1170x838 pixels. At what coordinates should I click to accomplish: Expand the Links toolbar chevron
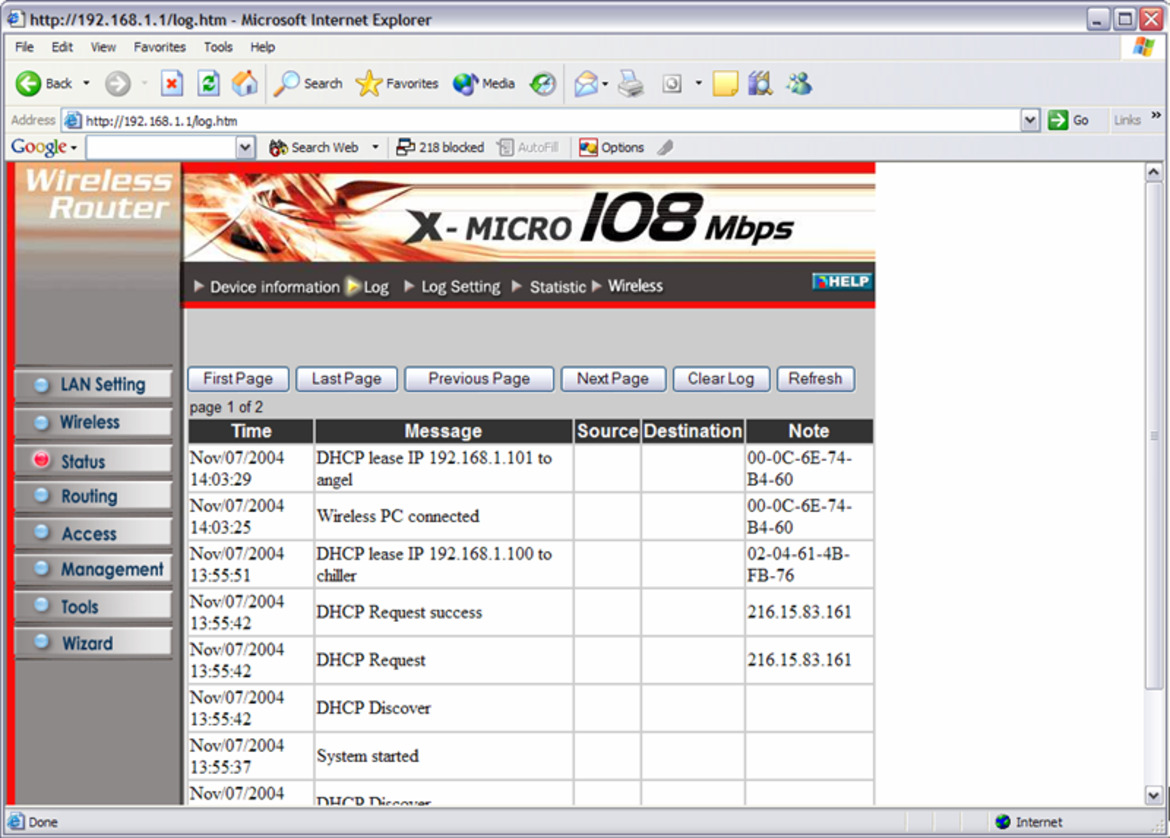pyautogui.click(x=1156, y=115)
